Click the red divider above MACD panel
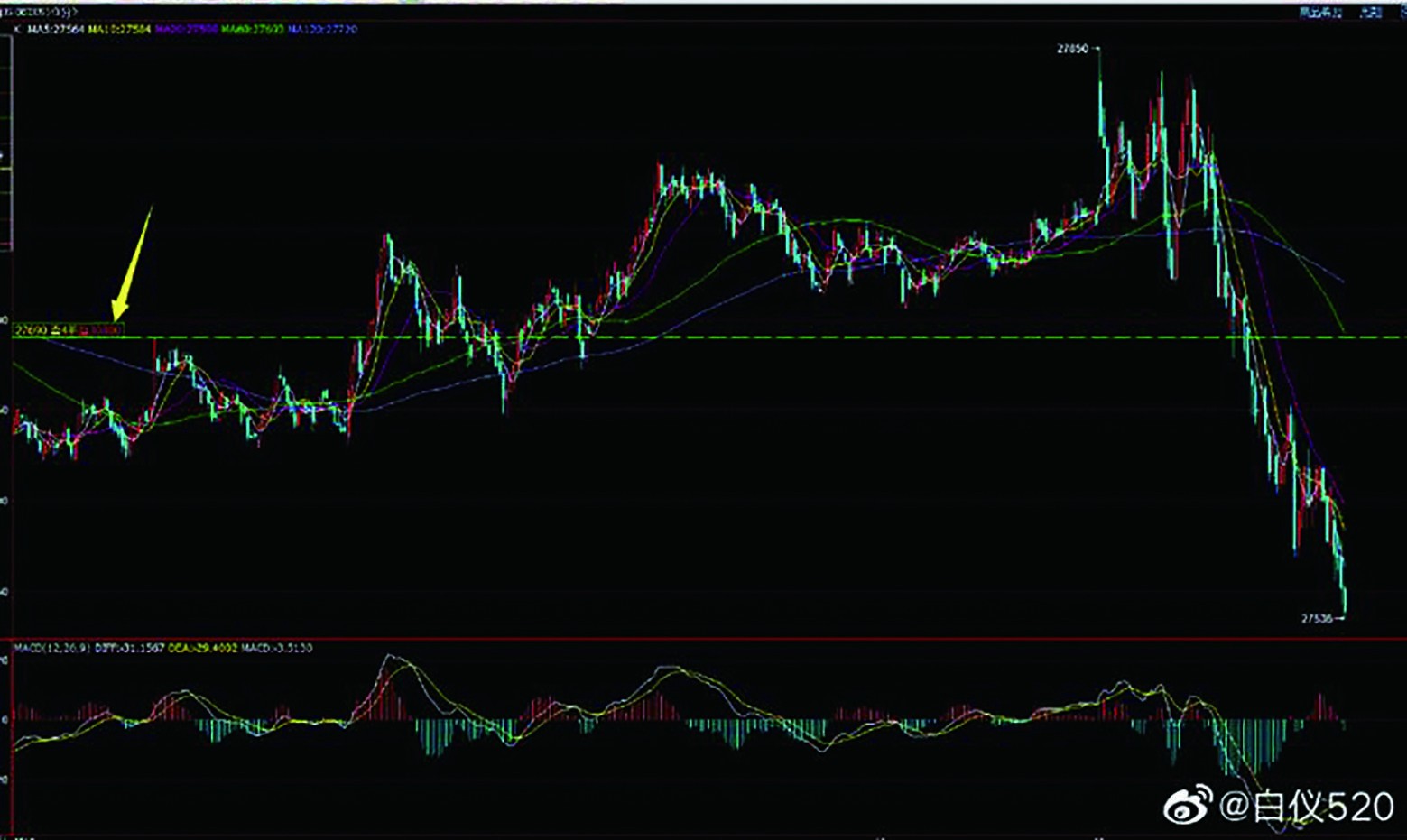The width and height of the screenshot is (1407, 840). tap(704, 639)
